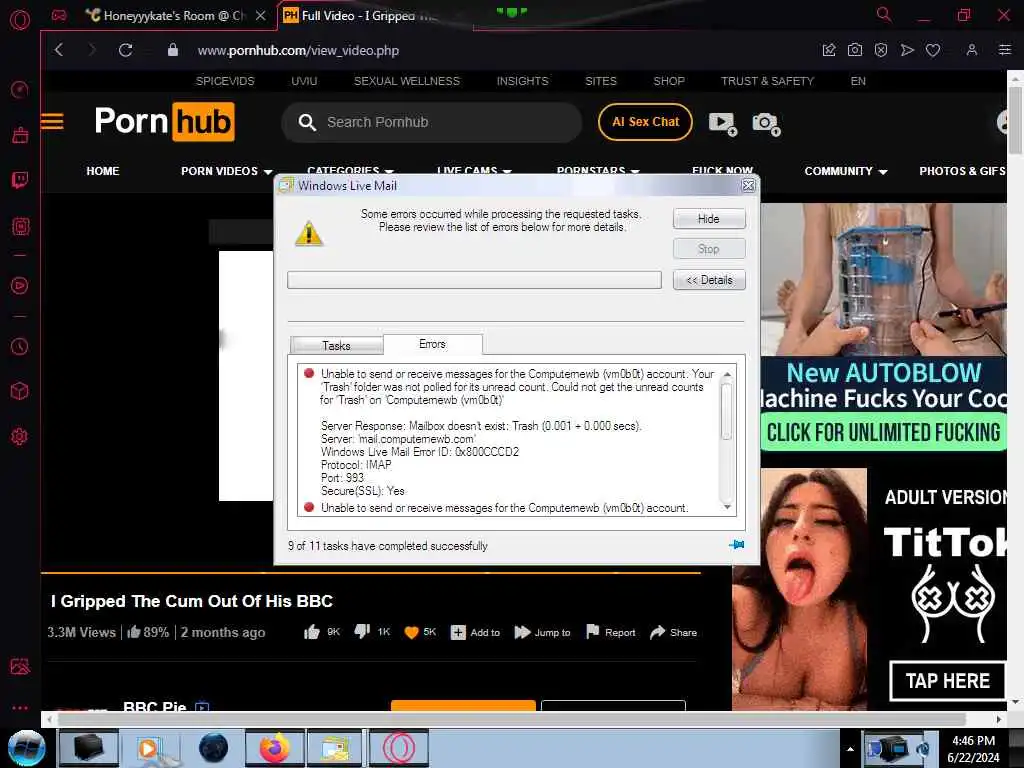Click the heart bookmark icon in address bar

click(x=933, y=50)
